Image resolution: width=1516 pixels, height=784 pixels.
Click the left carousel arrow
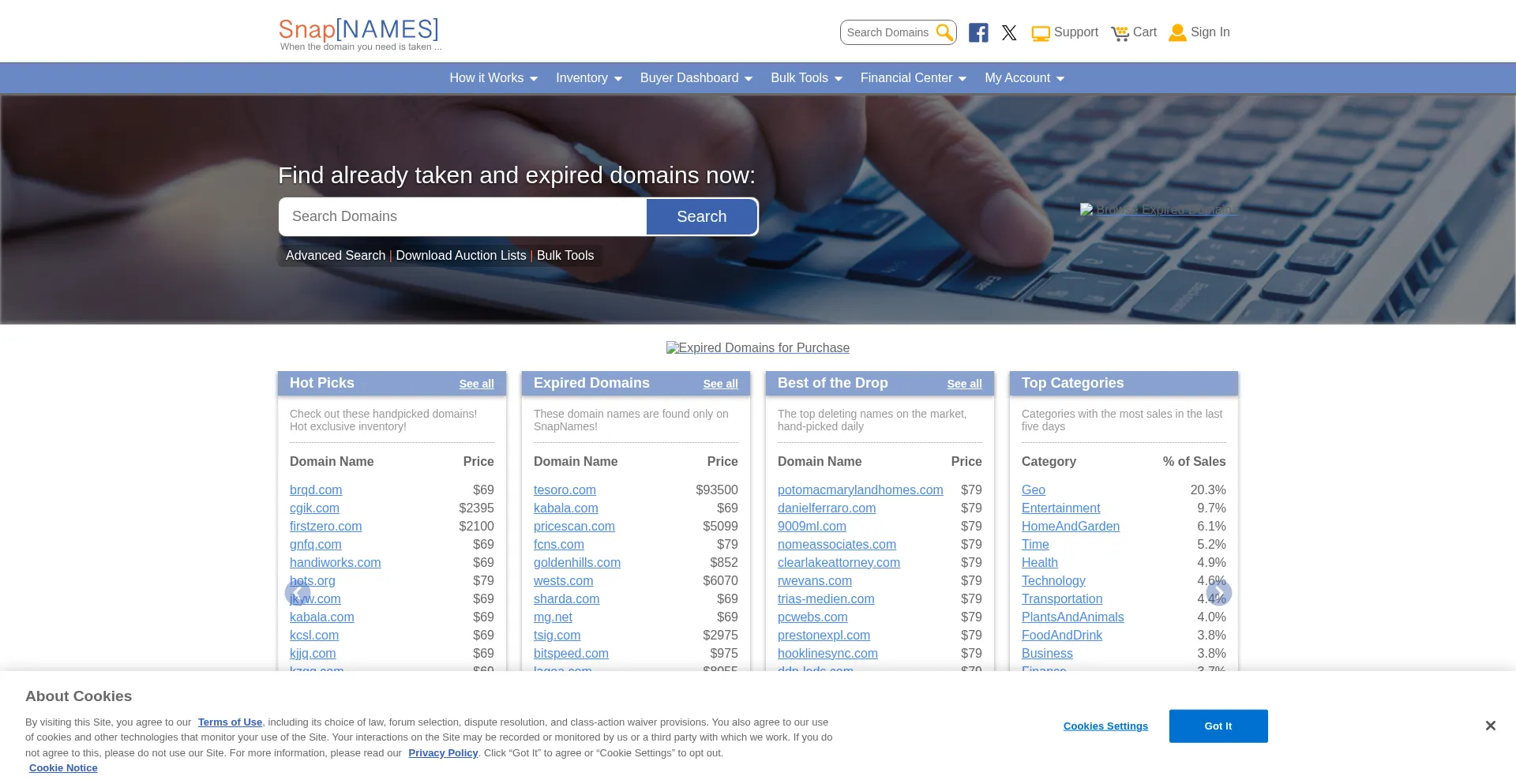(298, 593)
